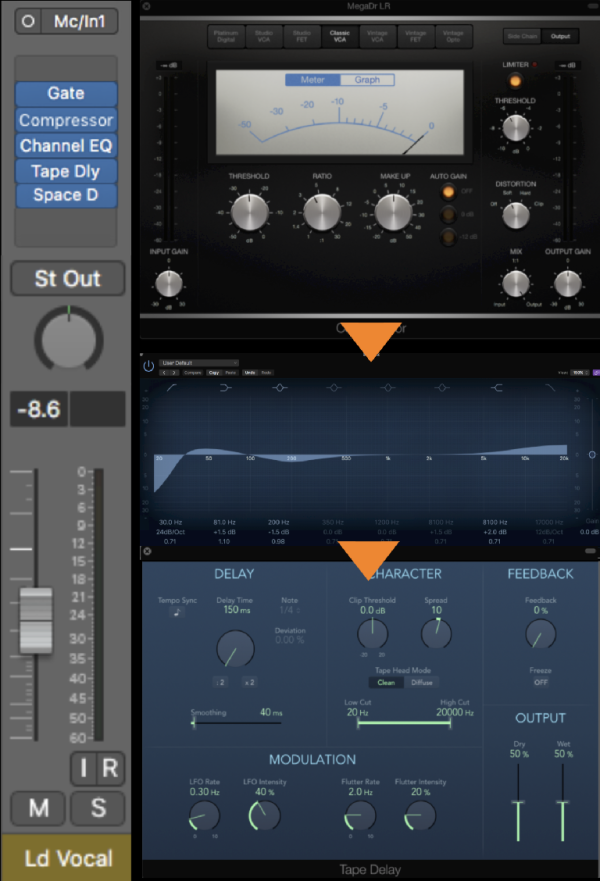Click the Tempo Sync note icon
This screenshot has height=881, width=600.
pos(177,612)
